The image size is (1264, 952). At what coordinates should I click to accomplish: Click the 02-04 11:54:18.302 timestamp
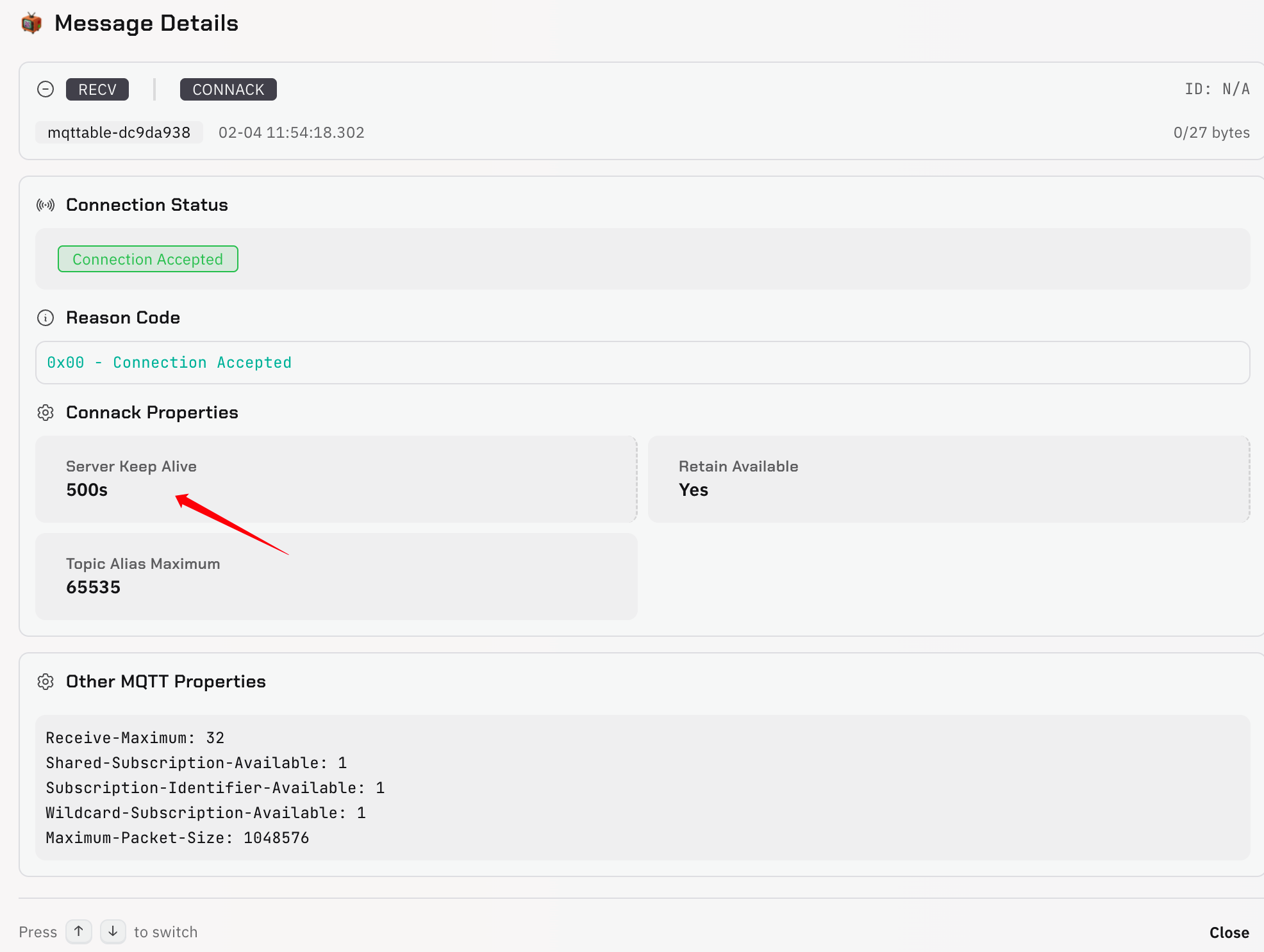tap(292, 133)
